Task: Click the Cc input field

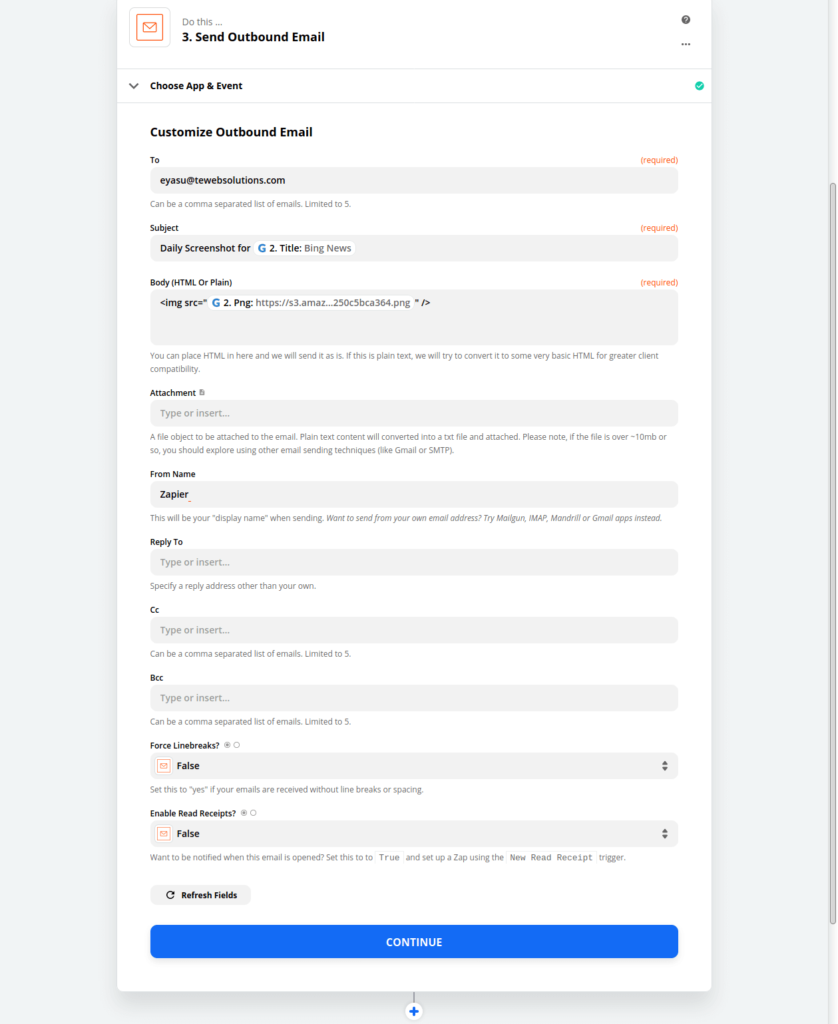Action: coord(413,630)
